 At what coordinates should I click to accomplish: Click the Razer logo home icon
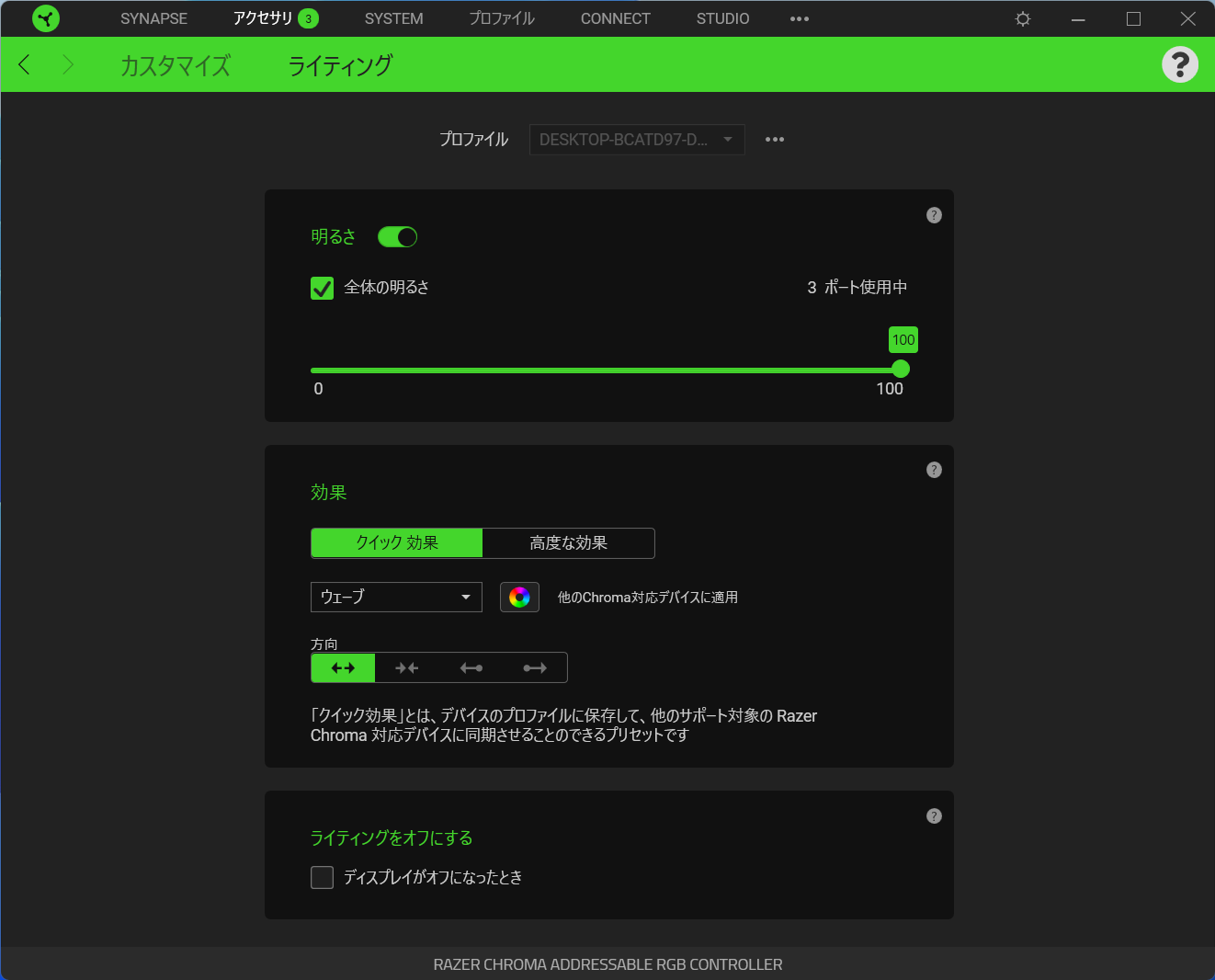pyautogui.click(x=45, y=18)
